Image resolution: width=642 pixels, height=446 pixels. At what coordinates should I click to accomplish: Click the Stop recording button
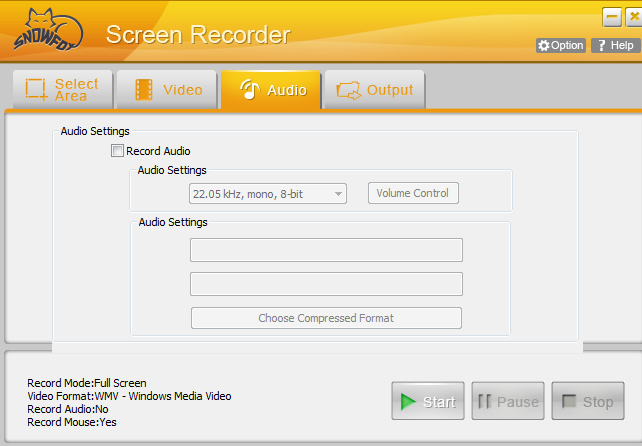pos(588,401)
